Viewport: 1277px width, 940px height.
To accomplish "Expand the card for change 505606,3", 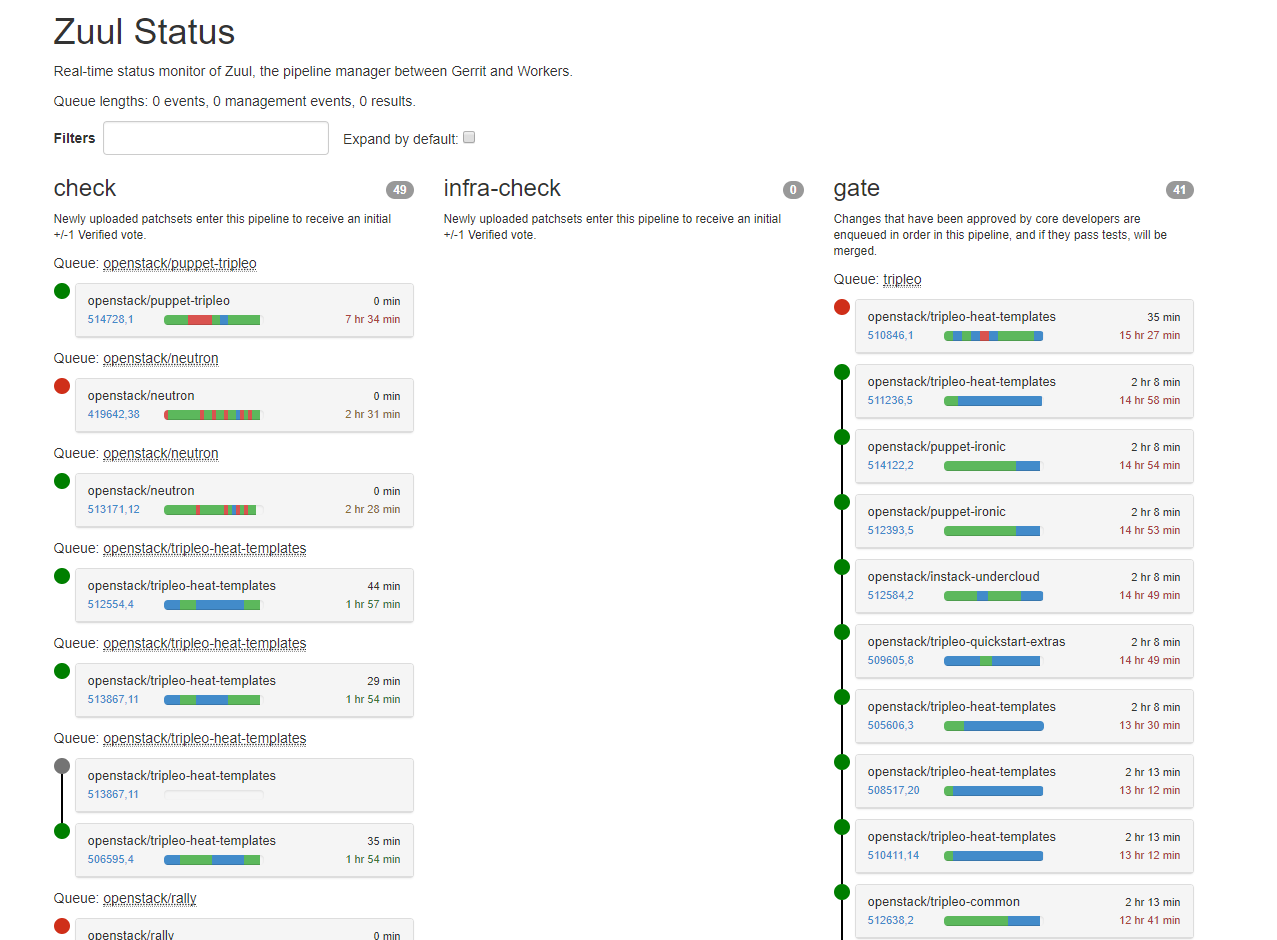I will point(1024,716).
